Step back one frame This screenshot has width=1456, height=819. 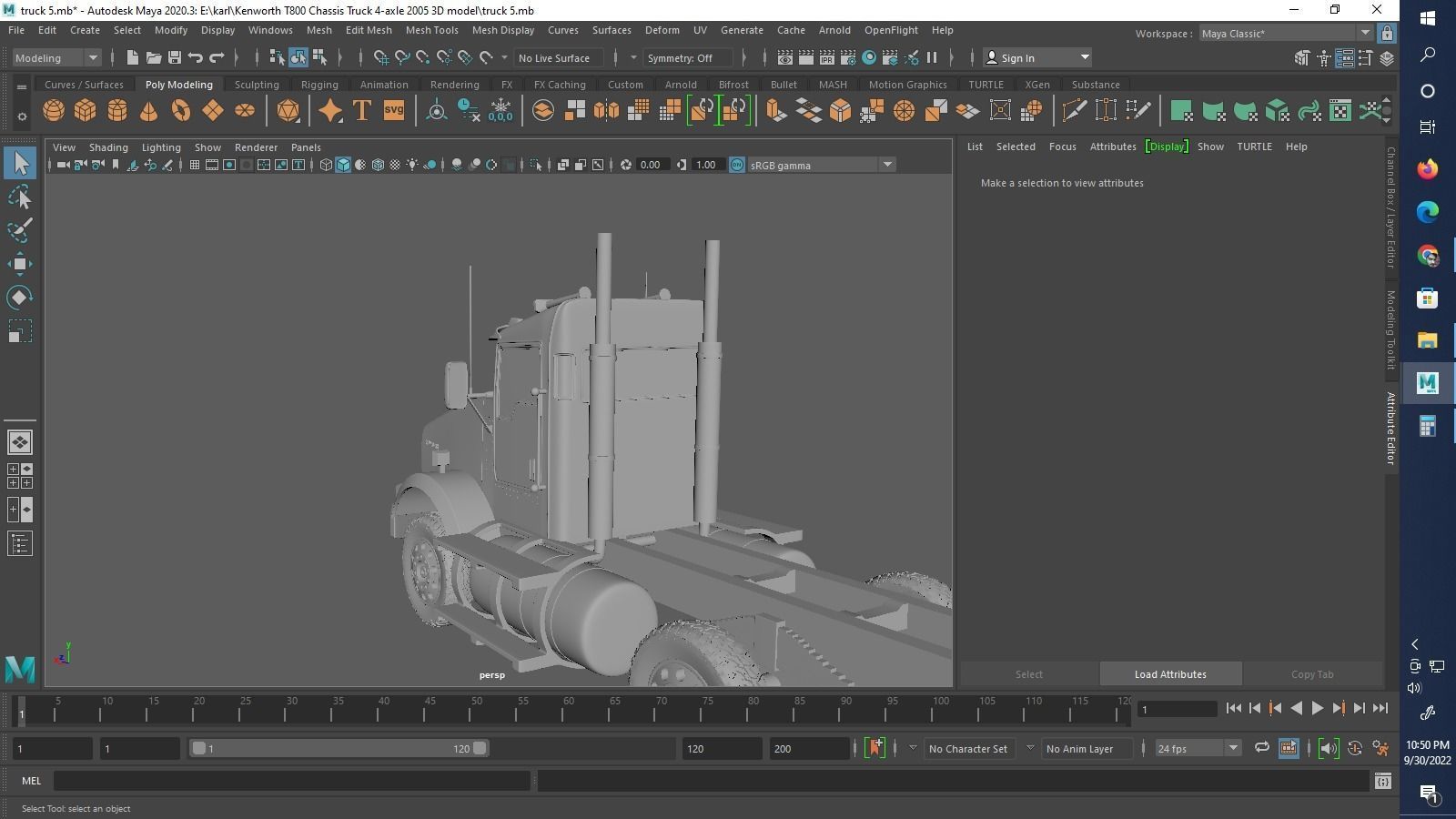pos(1254,708)
